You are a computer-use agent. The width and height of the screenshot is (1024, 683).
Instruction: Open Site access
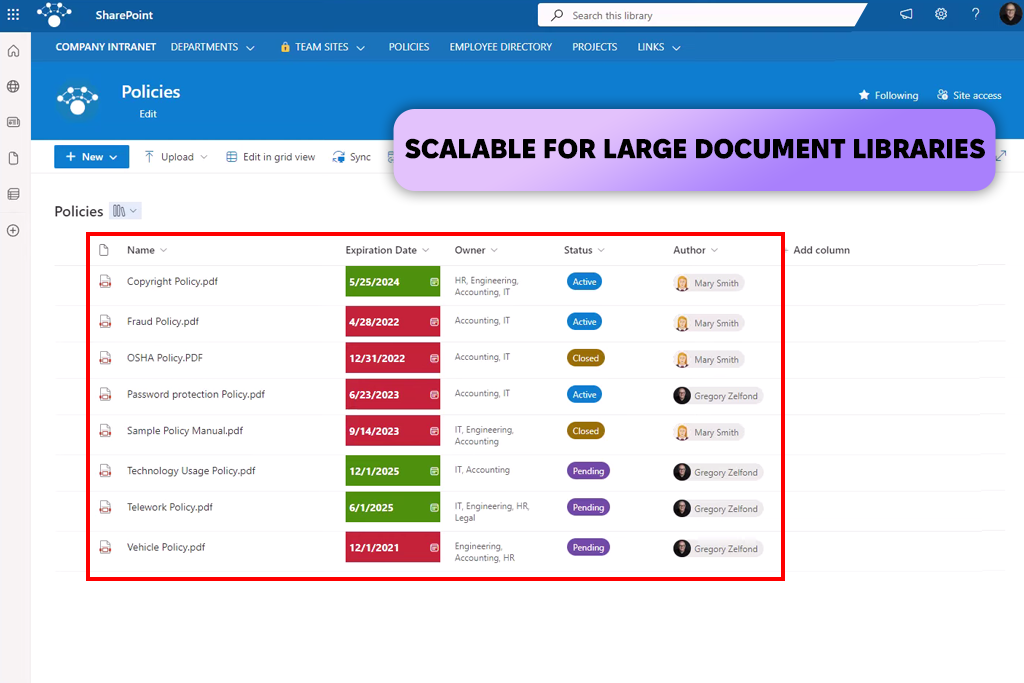click(x=969, y=95)
